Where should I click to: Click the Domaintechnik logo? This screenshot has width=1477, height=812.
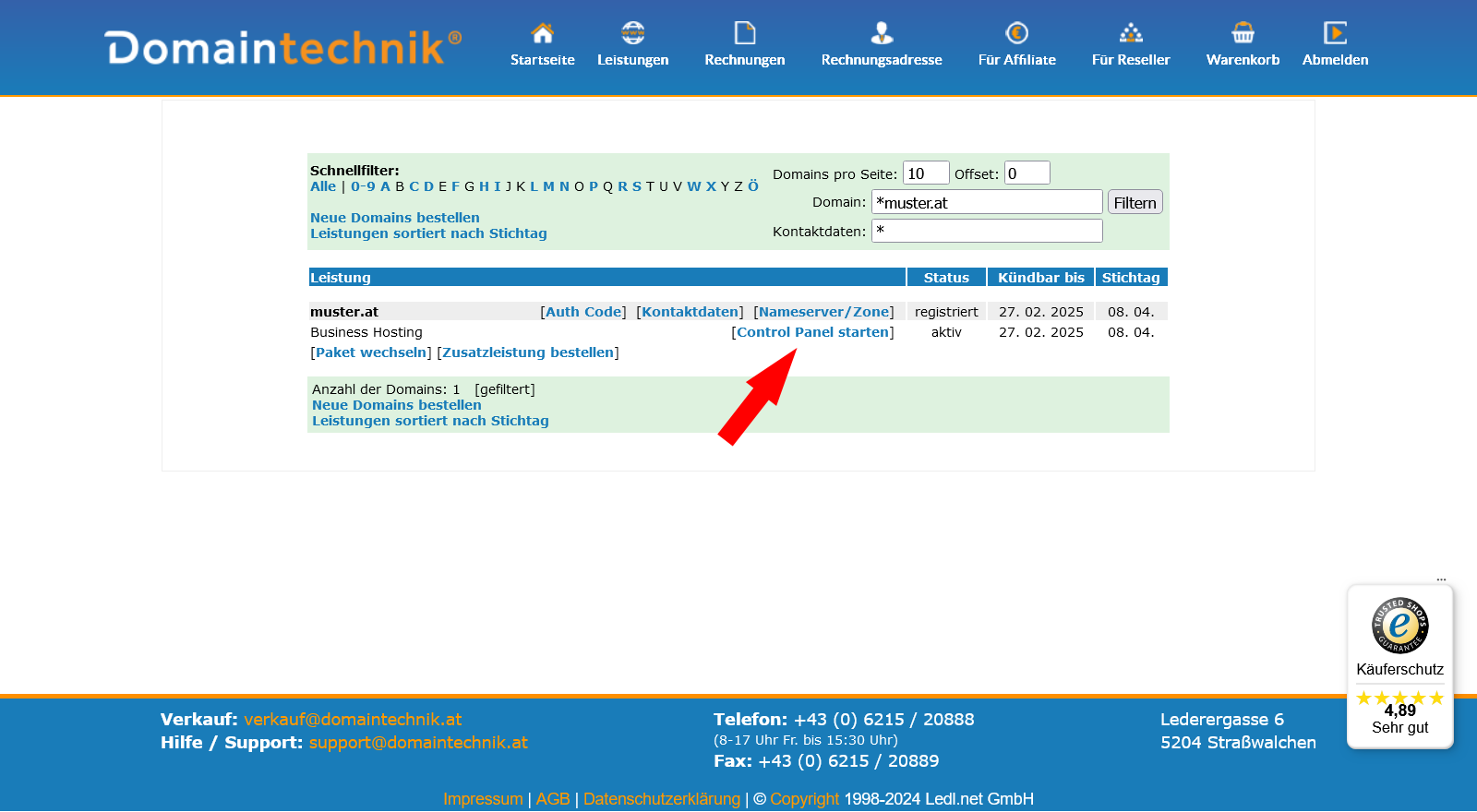(x=283, y=48)
